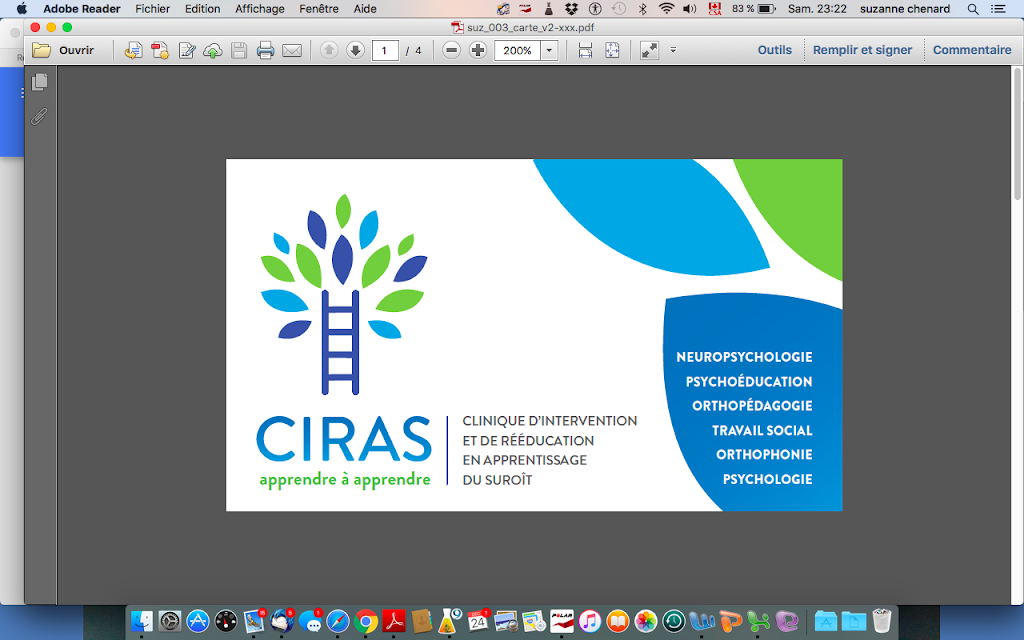Image resolution: width=1024 pixels, height=640 pixels.
Task: Click the save floppy disk icon
Action: [239, 50]
